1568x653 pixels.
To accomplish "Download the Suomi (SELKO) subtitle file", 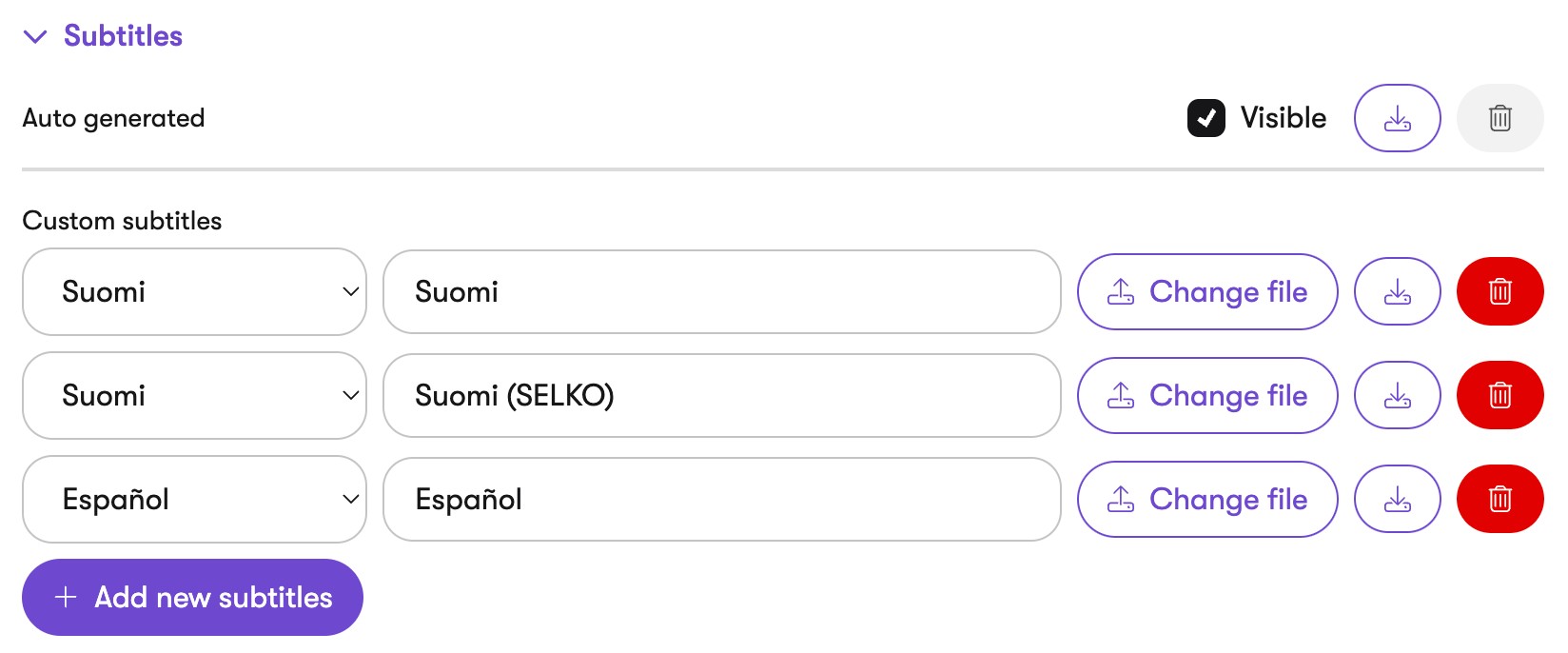I will coord(1397,395).
